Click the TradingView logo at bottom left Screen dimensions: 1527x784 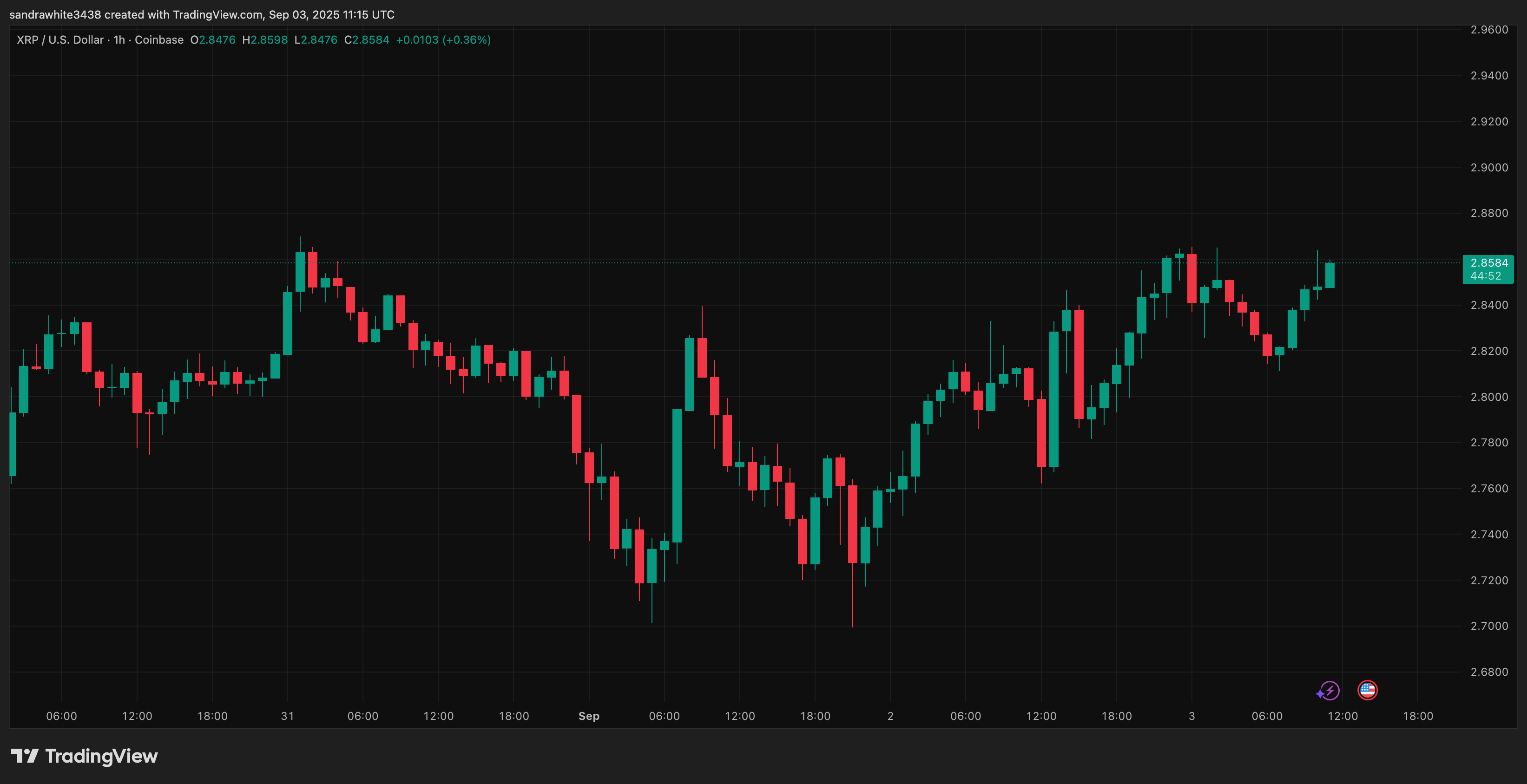[84, 756]
